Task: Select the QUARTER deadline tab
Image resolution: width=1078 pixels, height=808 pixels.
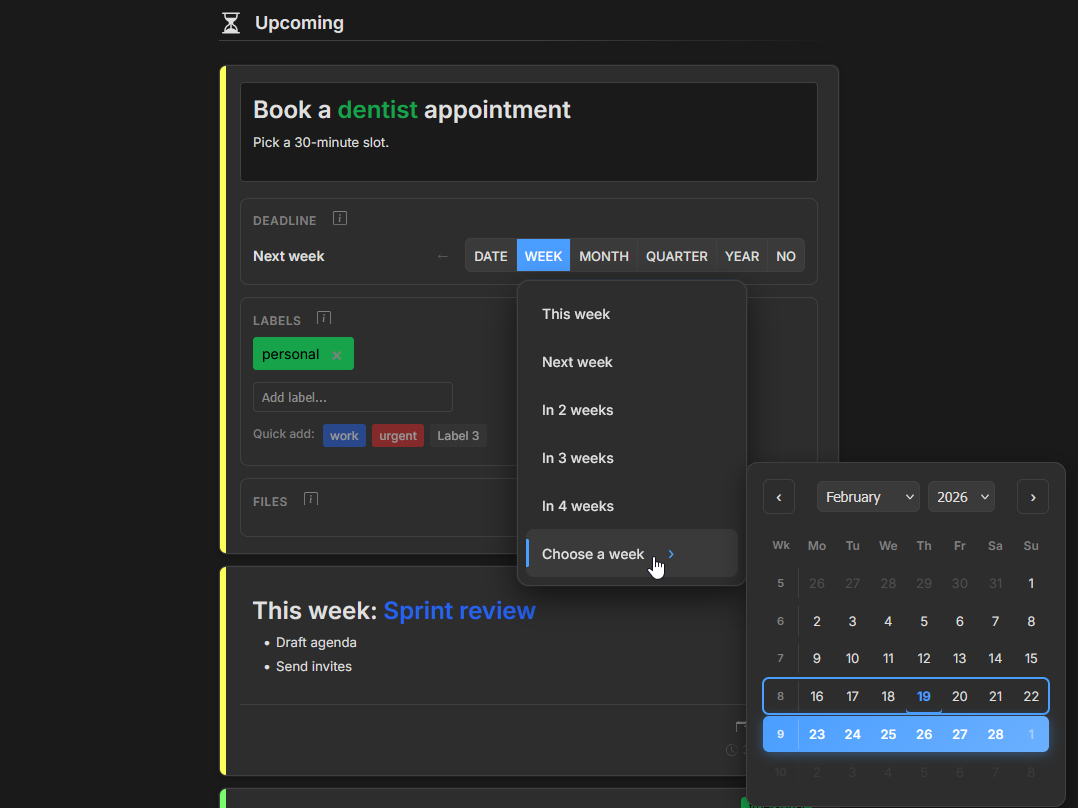Action: (x=676, y=256)
